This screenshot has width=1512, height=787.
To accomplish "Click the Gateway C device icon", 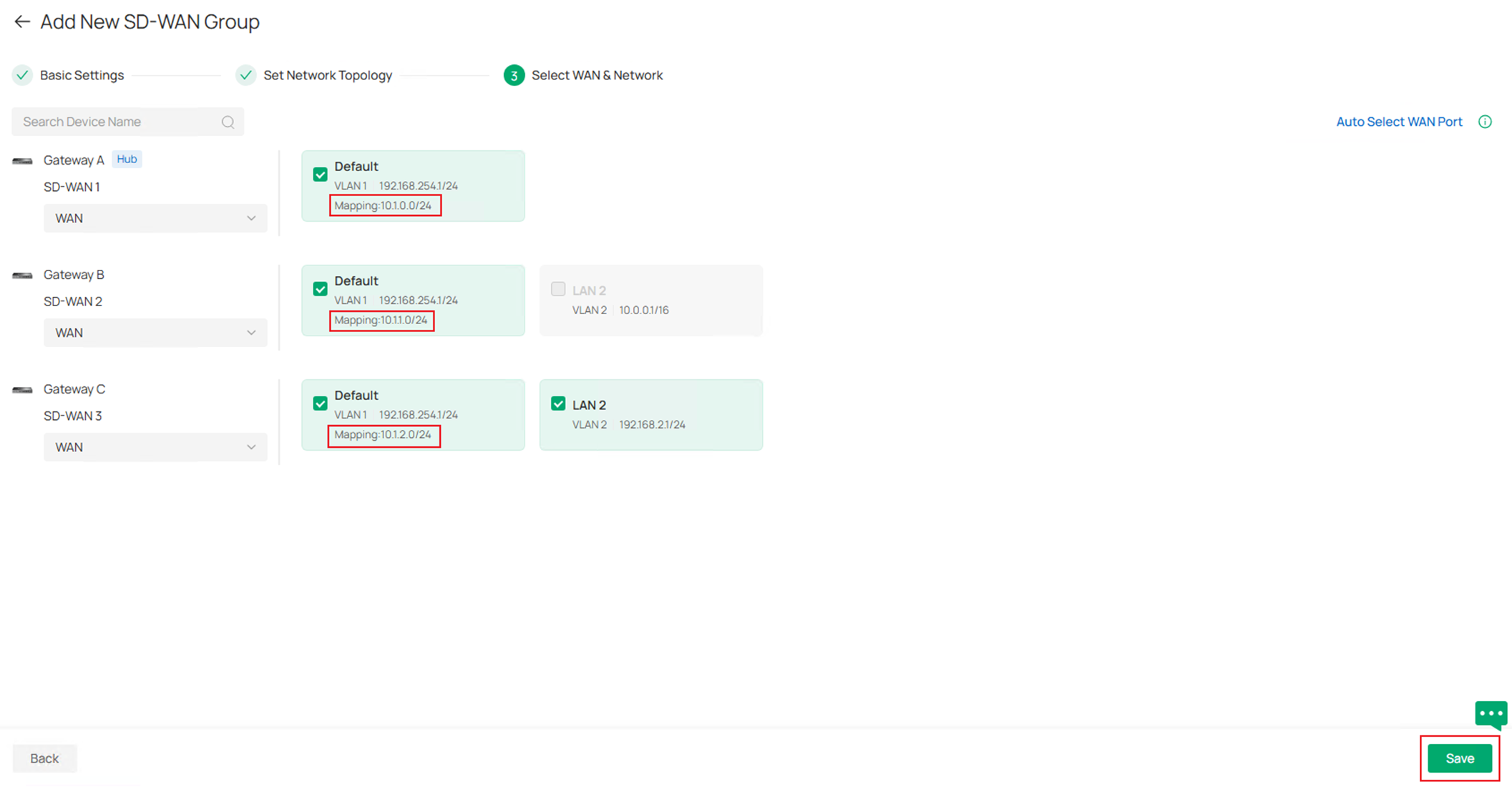I will (x=21, y=390).
